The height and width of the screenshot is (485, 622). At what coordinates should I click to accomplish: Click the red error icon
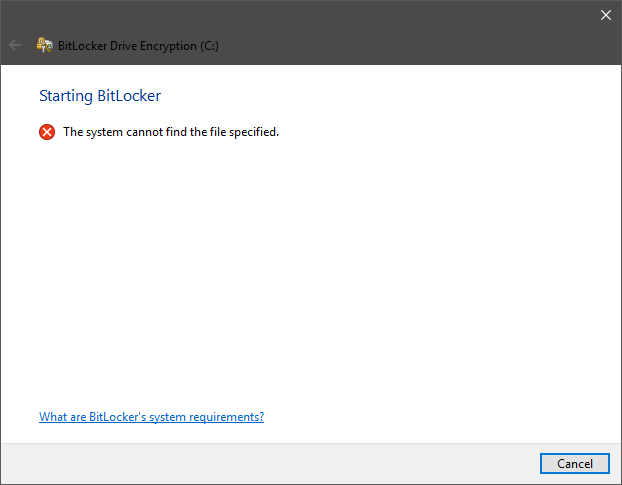[47, 132]
